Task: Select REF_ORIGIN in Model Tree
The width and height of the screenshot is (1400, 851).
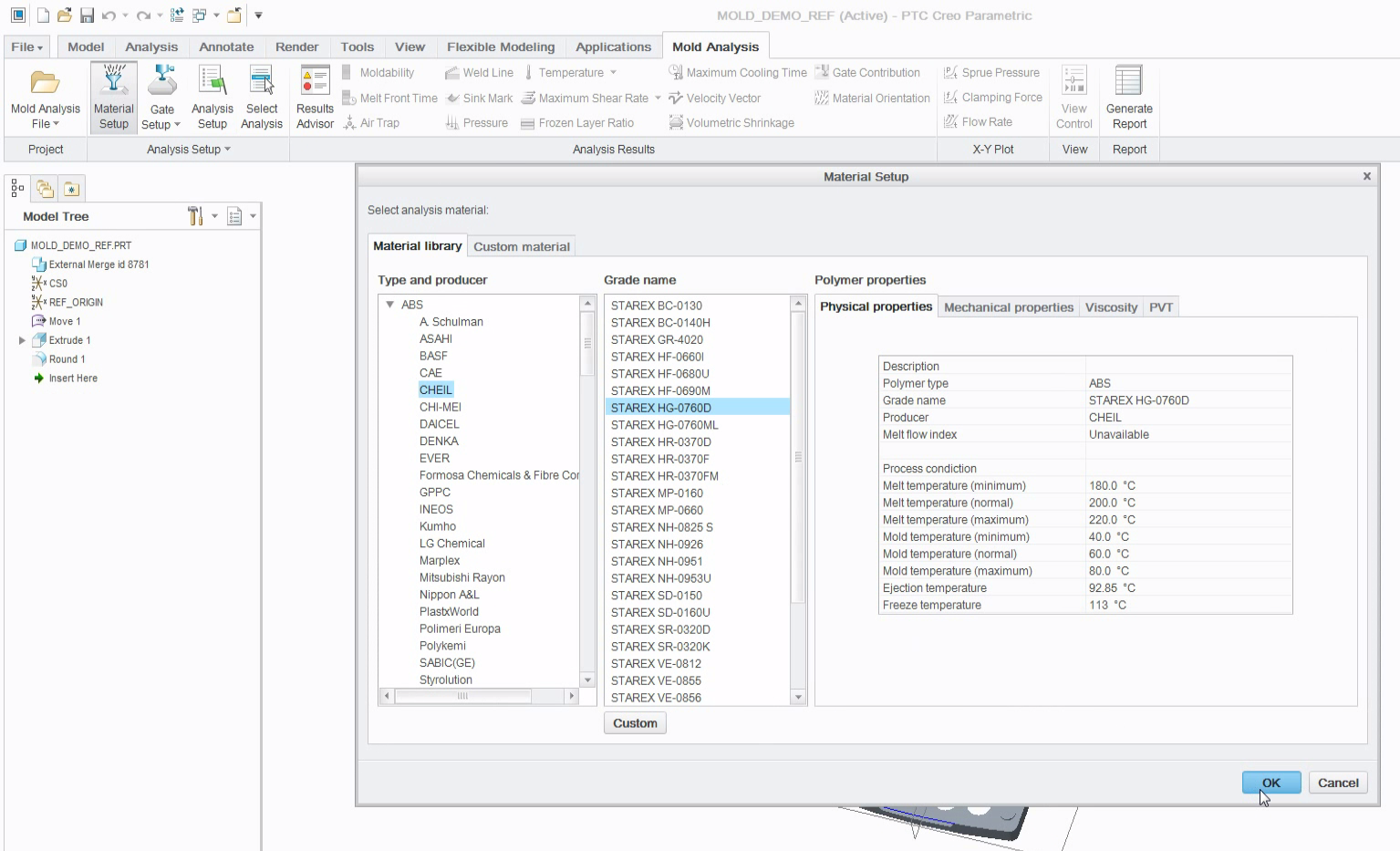Action: point(76,302)
